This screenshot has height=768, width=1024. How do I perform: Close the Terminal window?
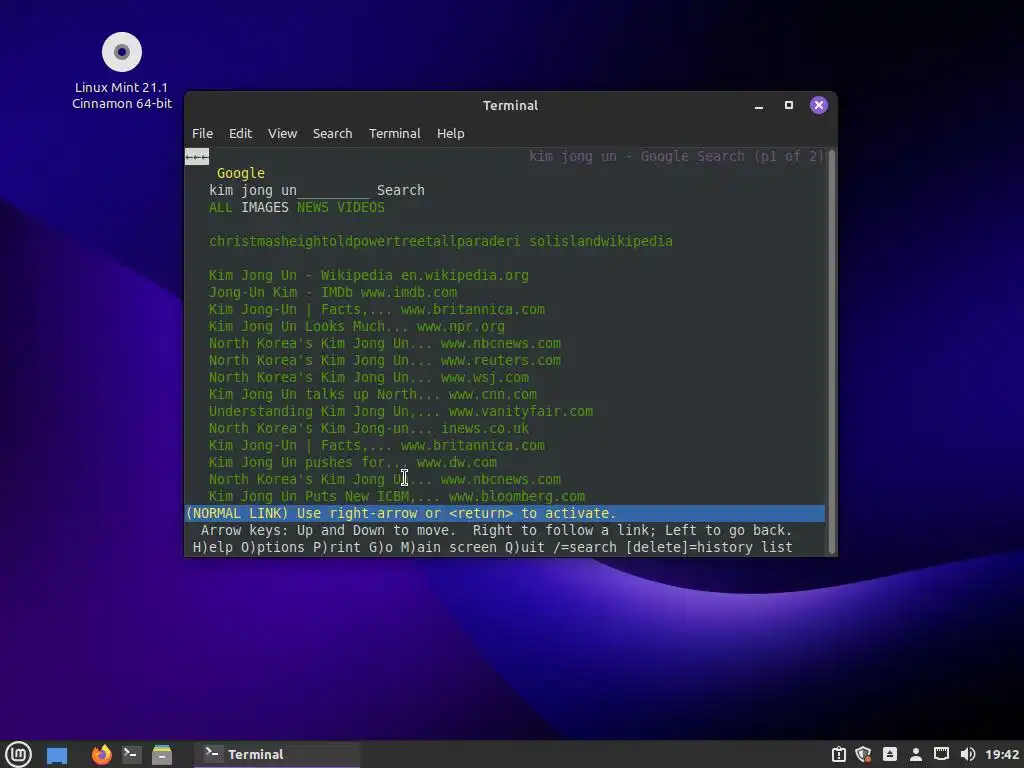[x=819, y=105]
